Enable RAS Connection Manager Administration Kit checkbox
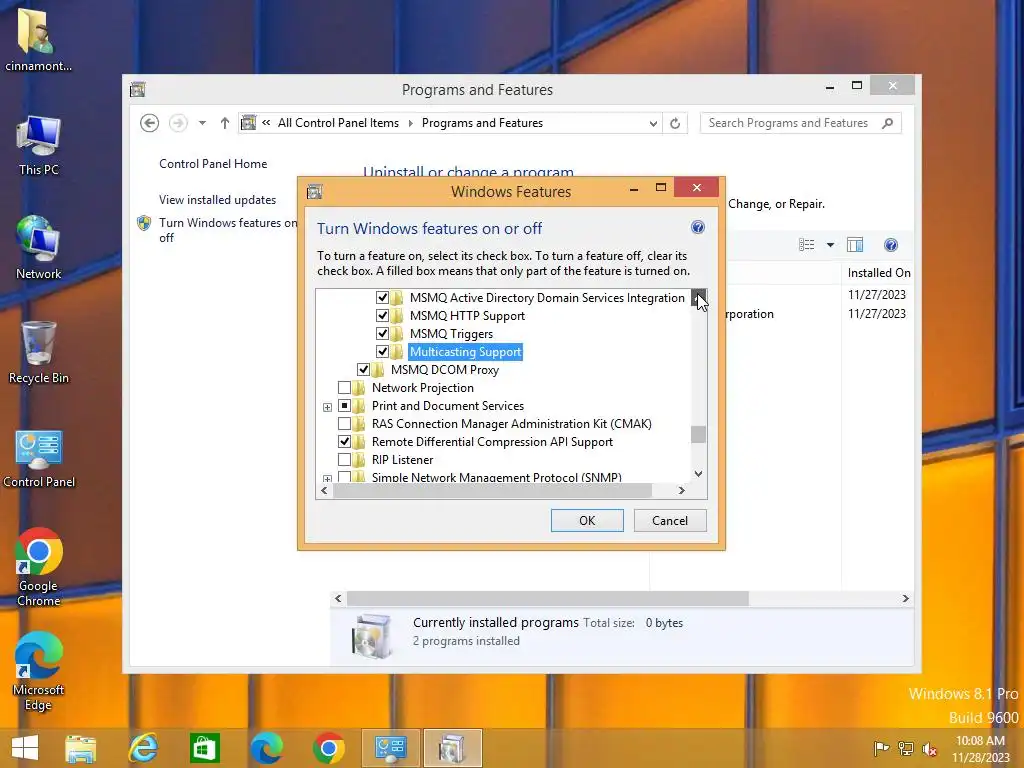The width and height of the screenshot is (1024, 768). 344,424
